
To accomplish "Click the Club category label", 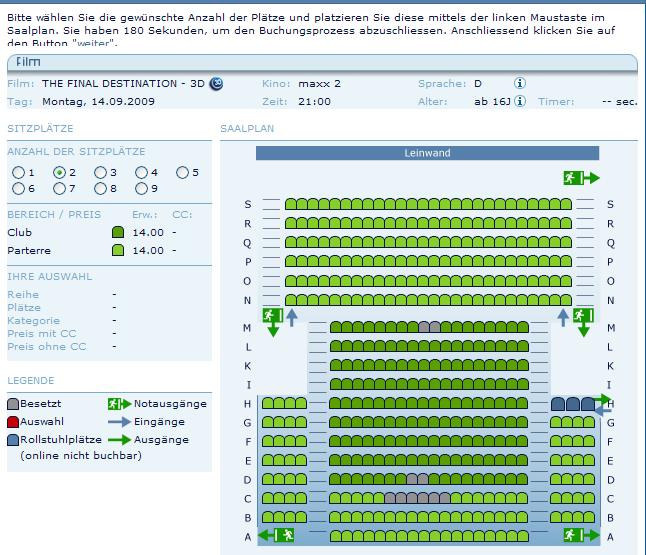I will point(19,232).
